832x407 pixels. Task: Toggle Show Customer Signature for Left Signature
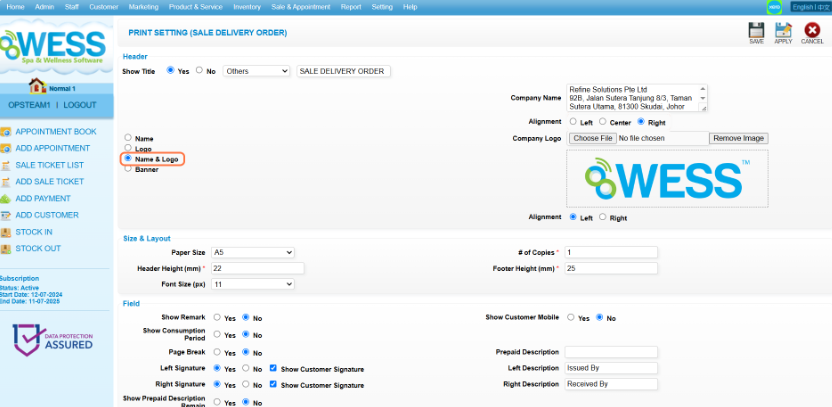point(274,369)
